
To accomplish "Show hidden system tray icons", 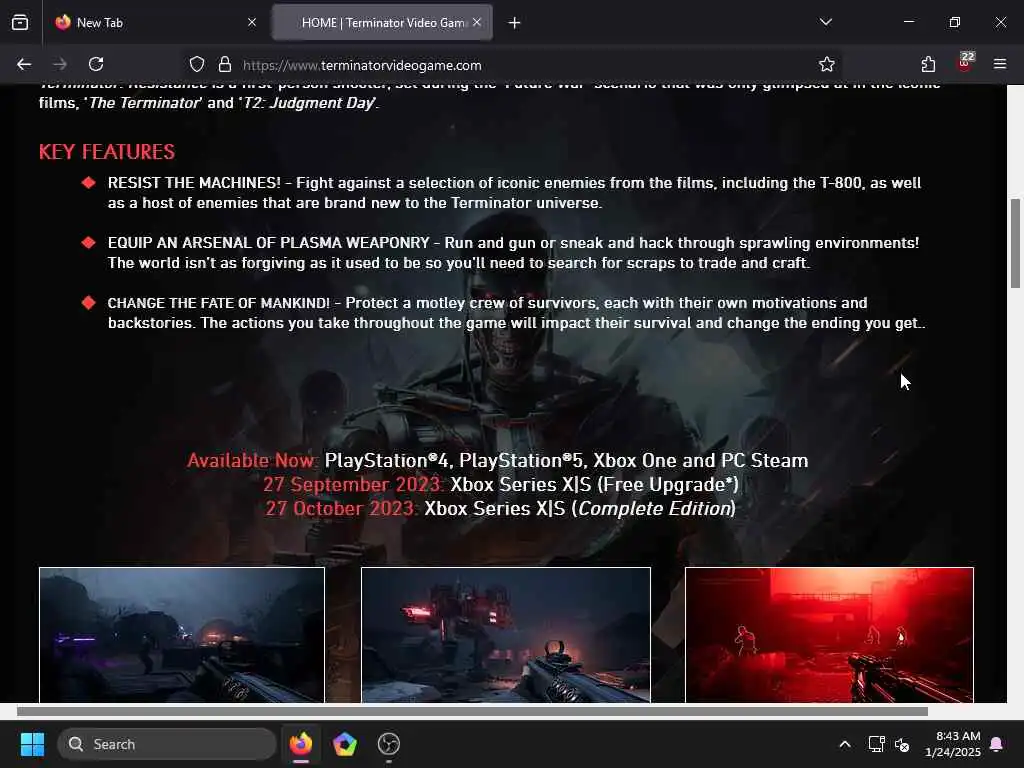I will pyautogui.click(x=844, y=744).
